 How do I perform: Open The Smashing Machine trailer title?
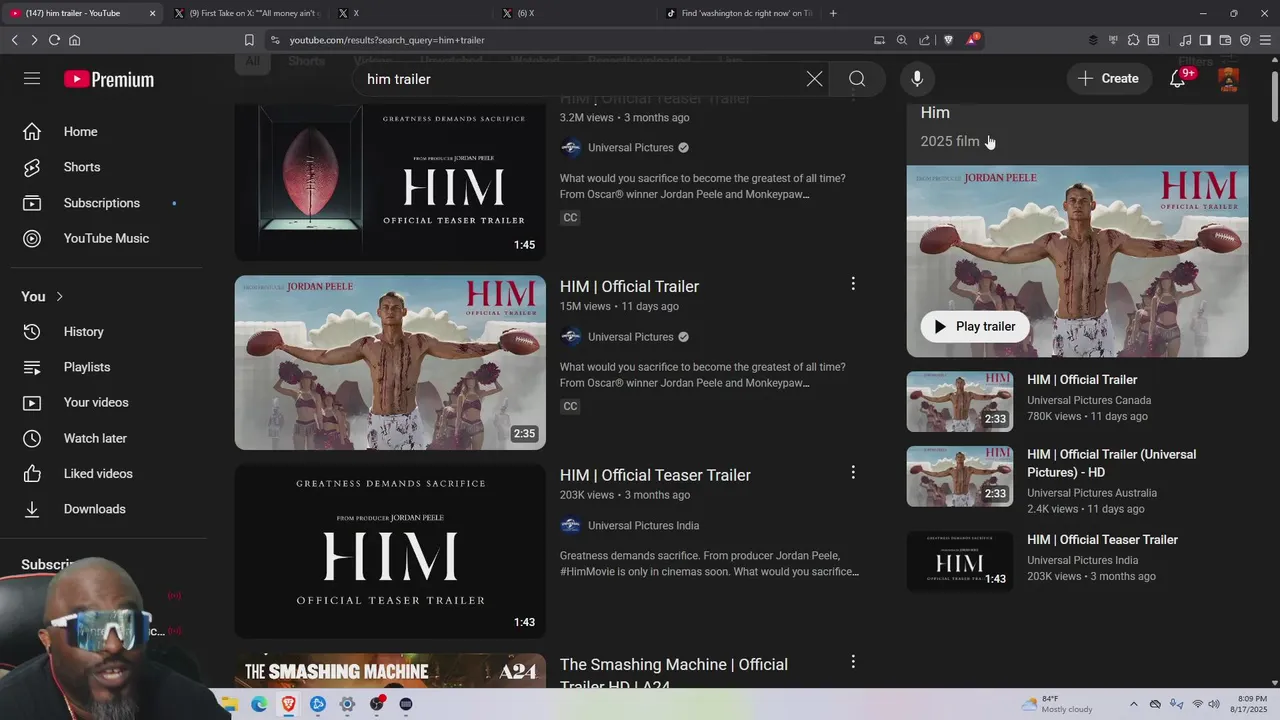click(674, 675)
